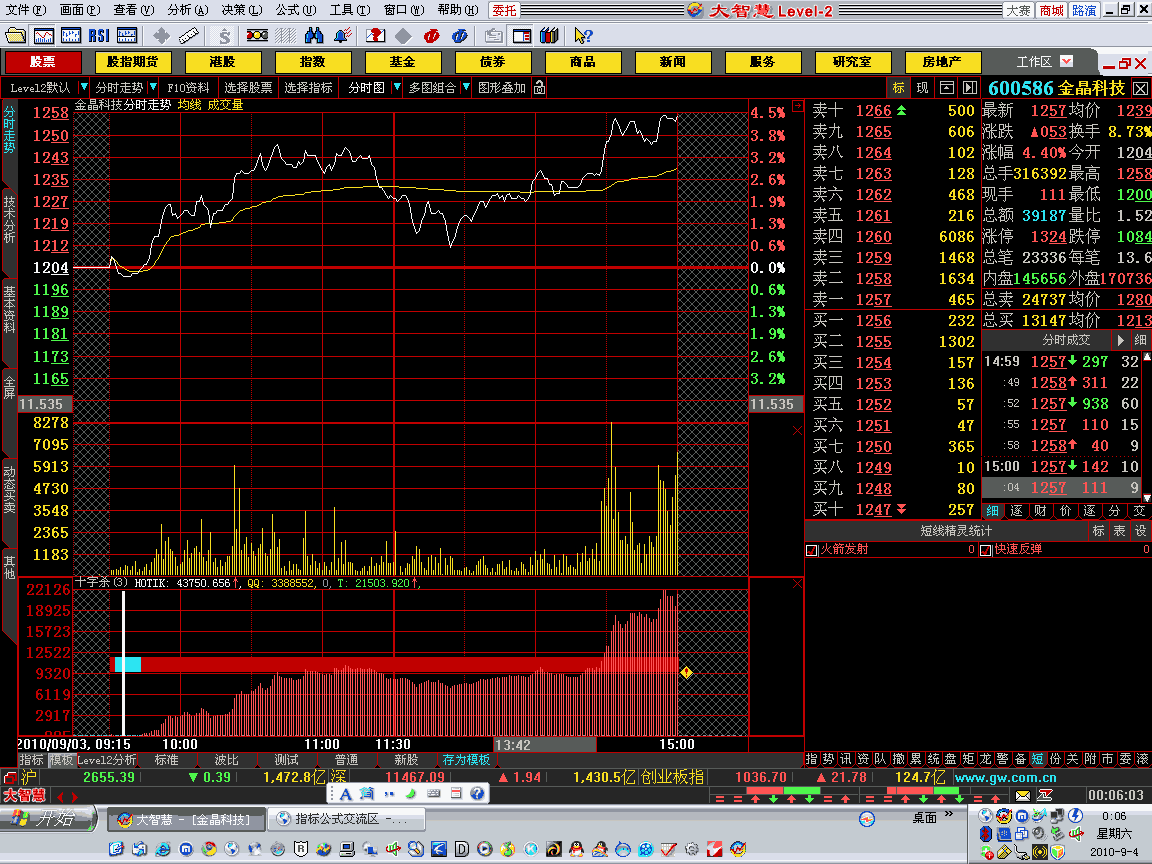Switch to 指标公式交流区 taskbar window
This screenshot has height=864, width=1152.
tap(346, 818)
